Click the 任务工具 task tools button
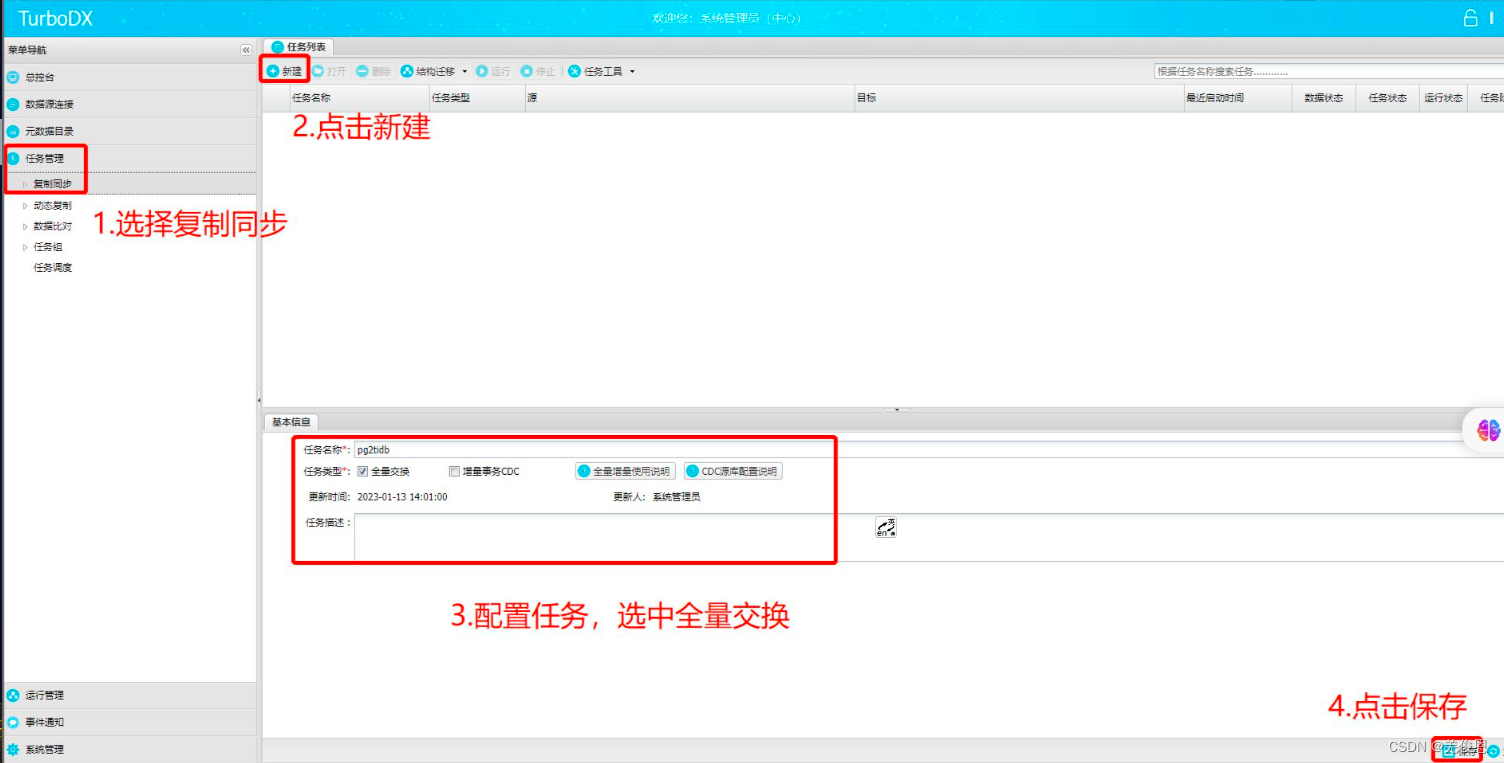 [596, 71]
